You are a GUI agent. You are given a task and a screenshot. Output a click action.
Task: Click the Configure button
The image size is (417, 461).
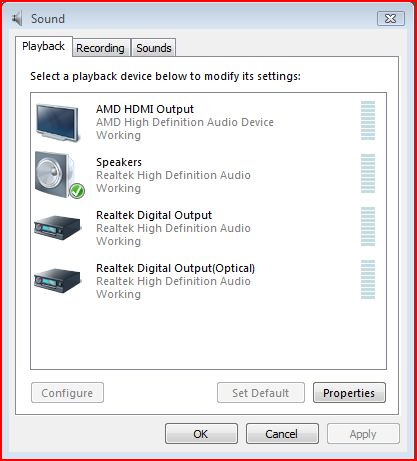click(x=67, y=393)
